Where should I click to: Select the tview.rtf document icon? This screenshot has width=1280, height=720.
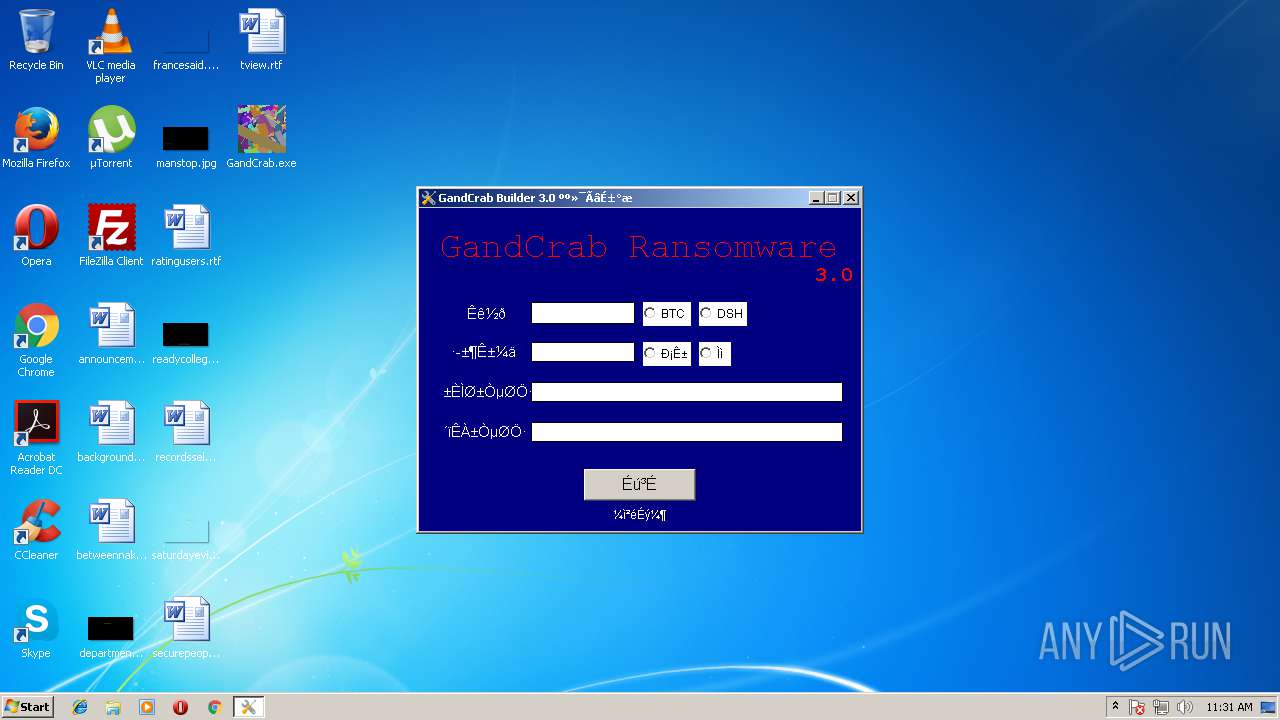[261, 40]
